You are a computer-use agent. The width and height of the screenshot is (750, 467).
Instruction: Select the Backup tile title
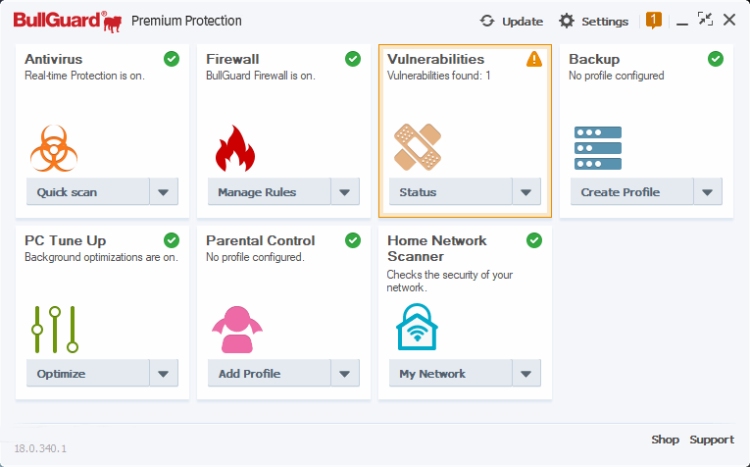594,59
